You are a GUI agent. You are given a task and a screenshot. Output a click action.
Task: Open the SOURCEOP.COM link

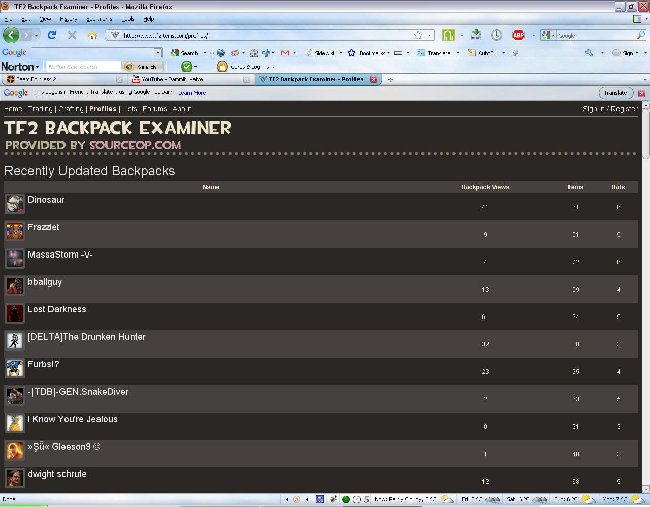coord(135,145)
